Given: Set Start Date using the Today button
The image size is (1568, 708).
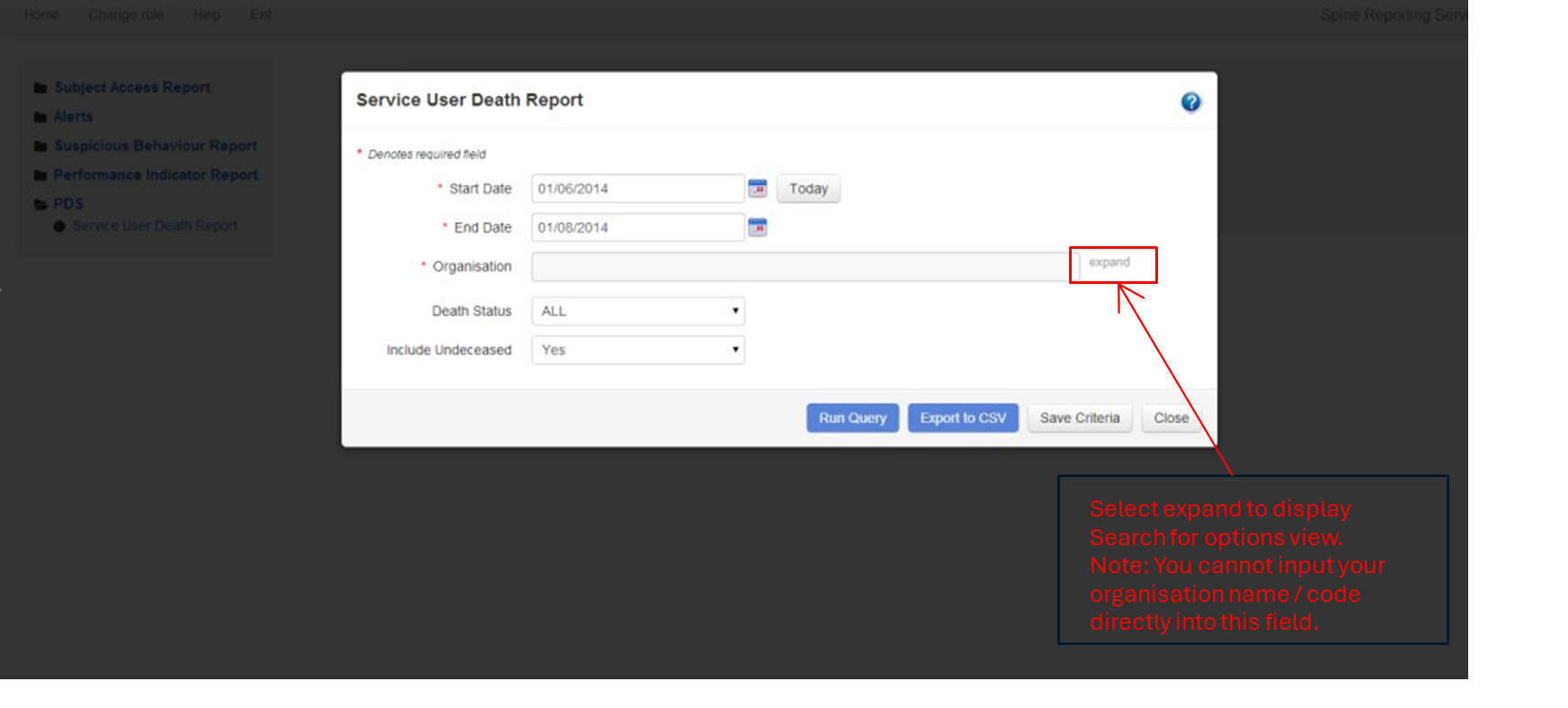Looking at the screenshot, I should 808,189.
